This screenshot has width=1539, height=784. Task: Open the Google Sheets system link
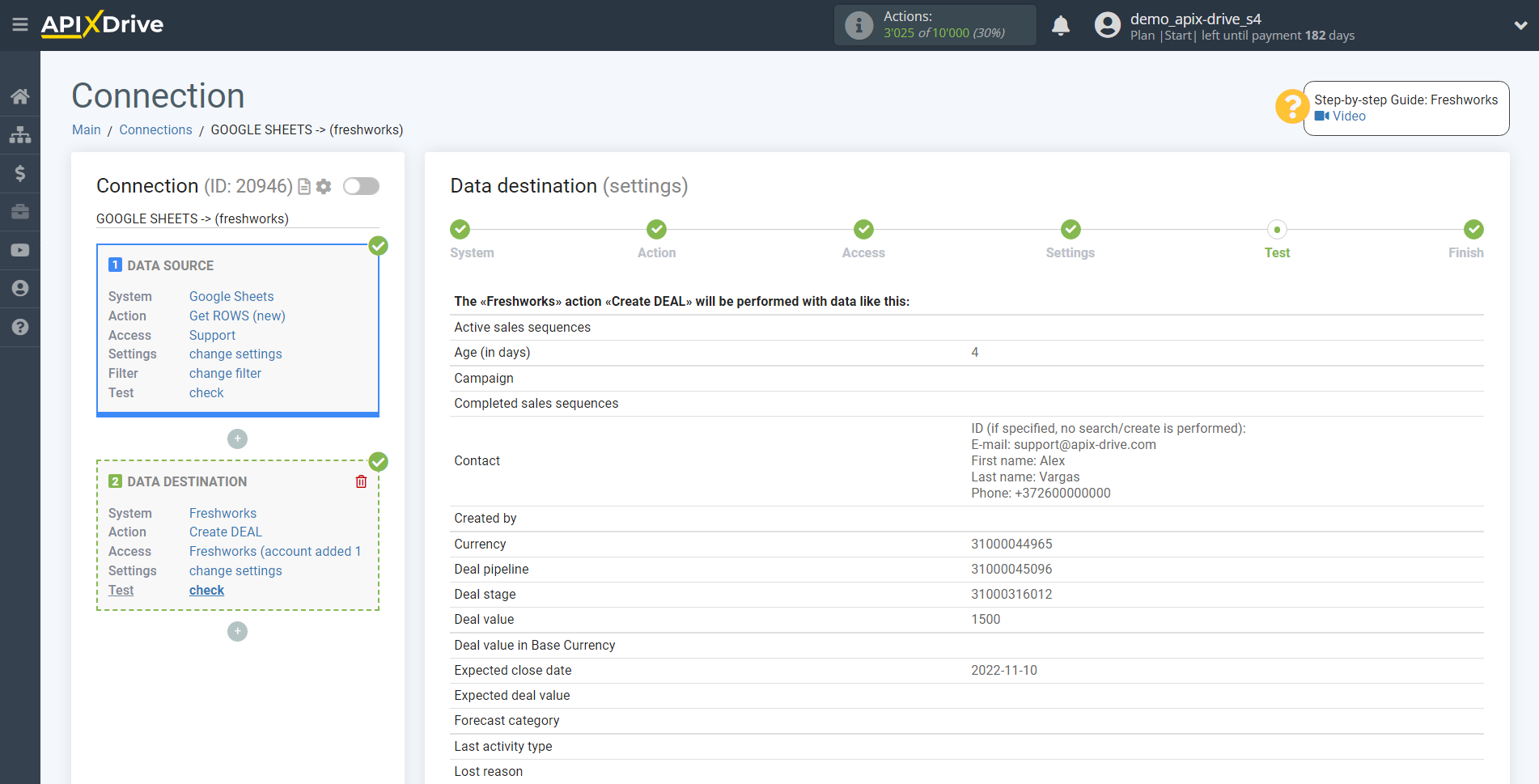click(231, 296)
